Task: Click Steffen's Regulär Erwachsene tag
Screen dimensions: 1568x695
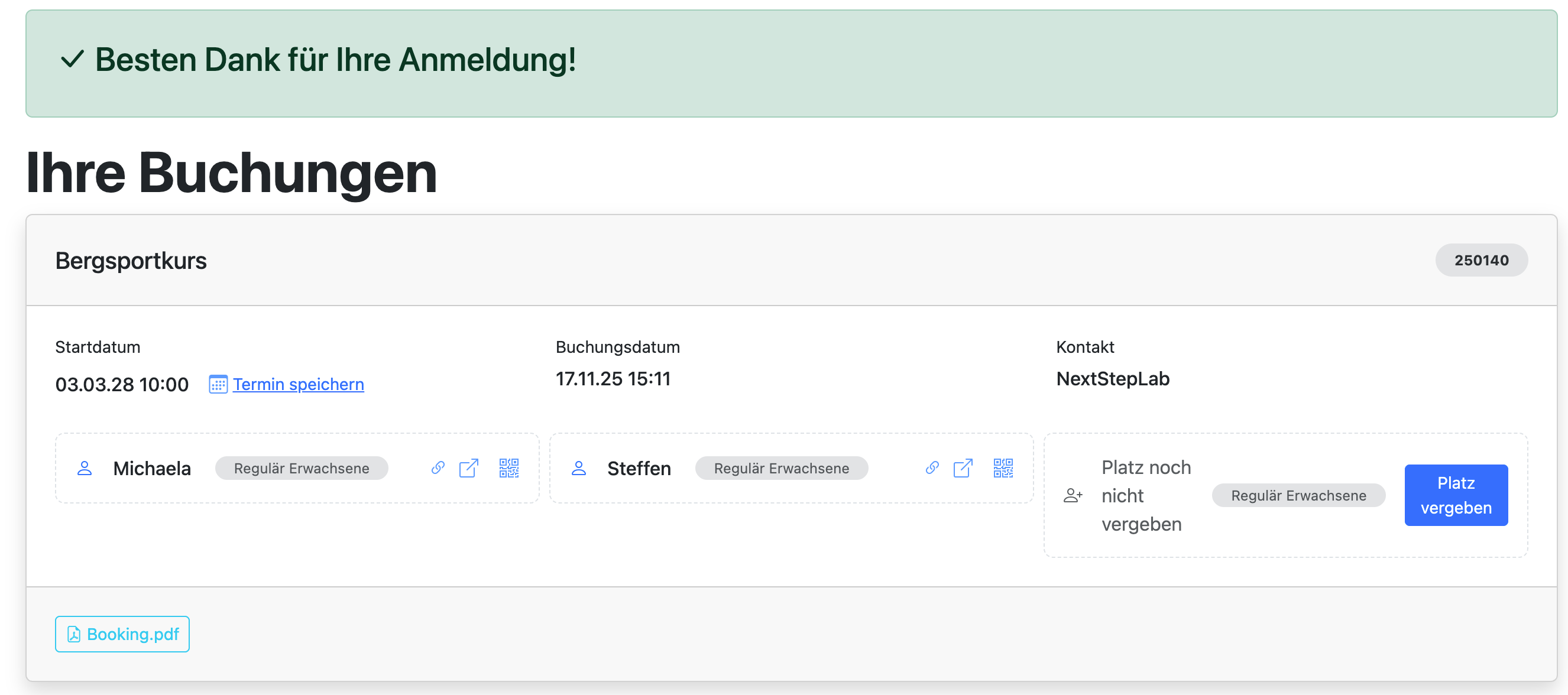Action: [781, 467]
